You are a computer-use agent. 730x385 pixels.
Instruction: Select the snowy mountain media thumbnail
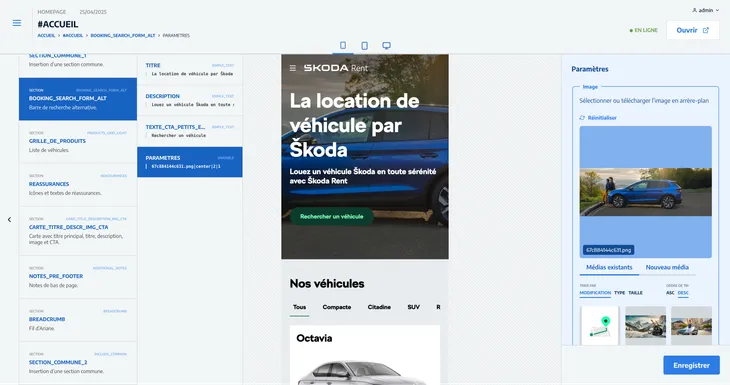[x=645, y=325]
